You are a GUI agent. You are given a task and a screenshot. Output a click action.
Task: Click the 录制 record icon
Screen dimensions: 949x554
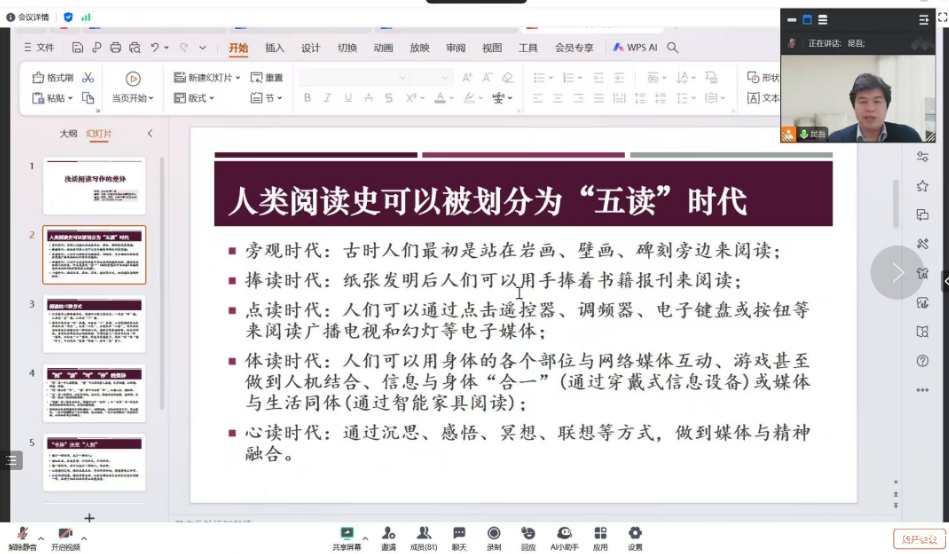tap(493, 533)
